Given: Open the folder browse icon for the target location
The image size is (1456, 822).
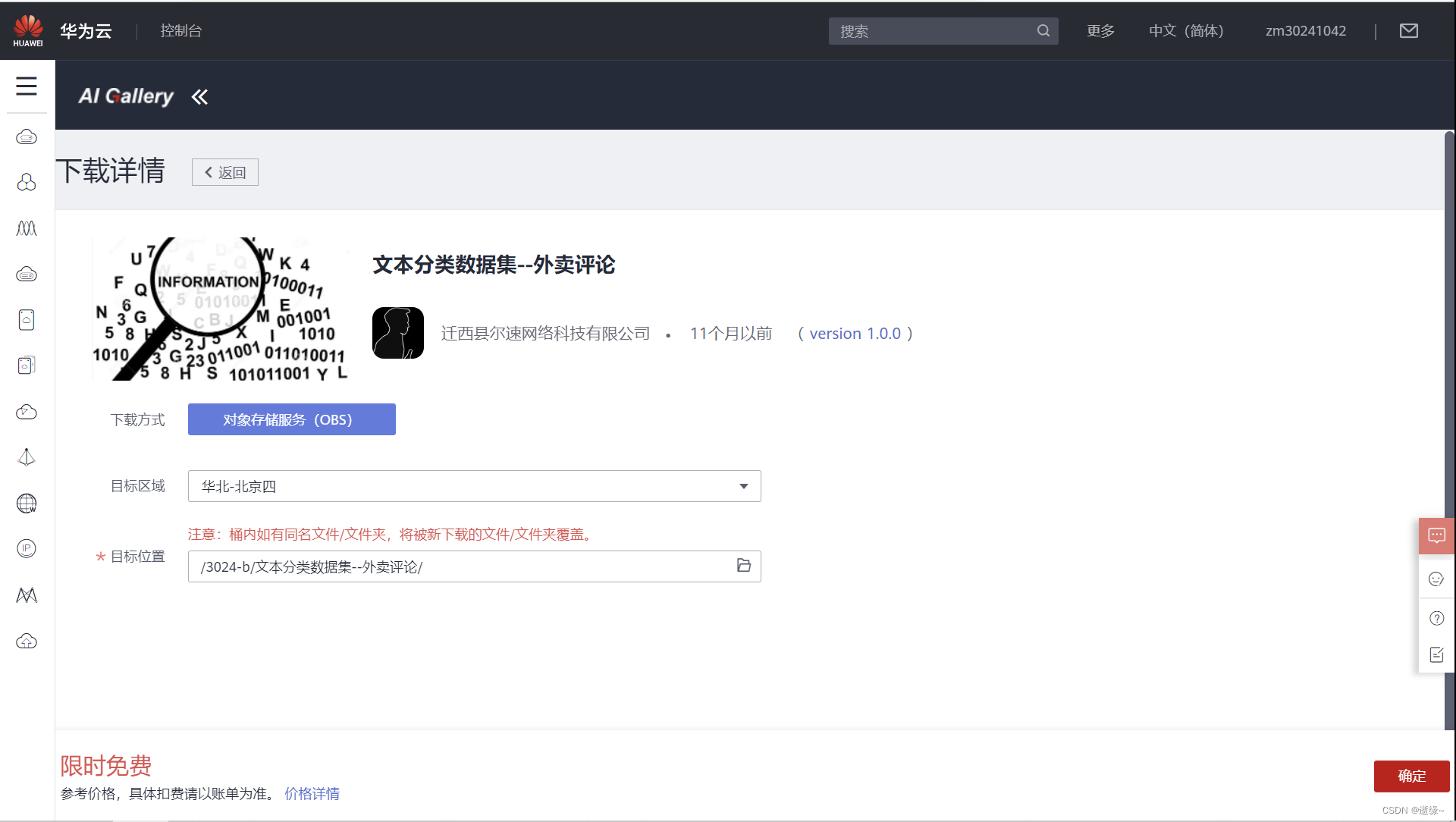Looking at the screenshot, I should click(x=743, y=566).
